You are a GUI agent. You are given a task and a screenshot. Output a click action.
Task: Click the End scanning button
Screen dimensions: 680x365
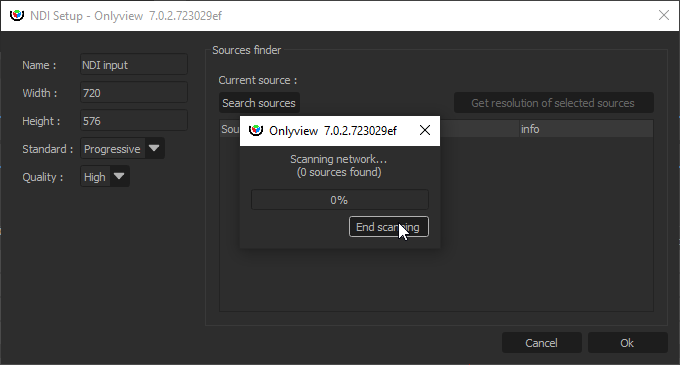pyautogui.click(x=389, y=227)
